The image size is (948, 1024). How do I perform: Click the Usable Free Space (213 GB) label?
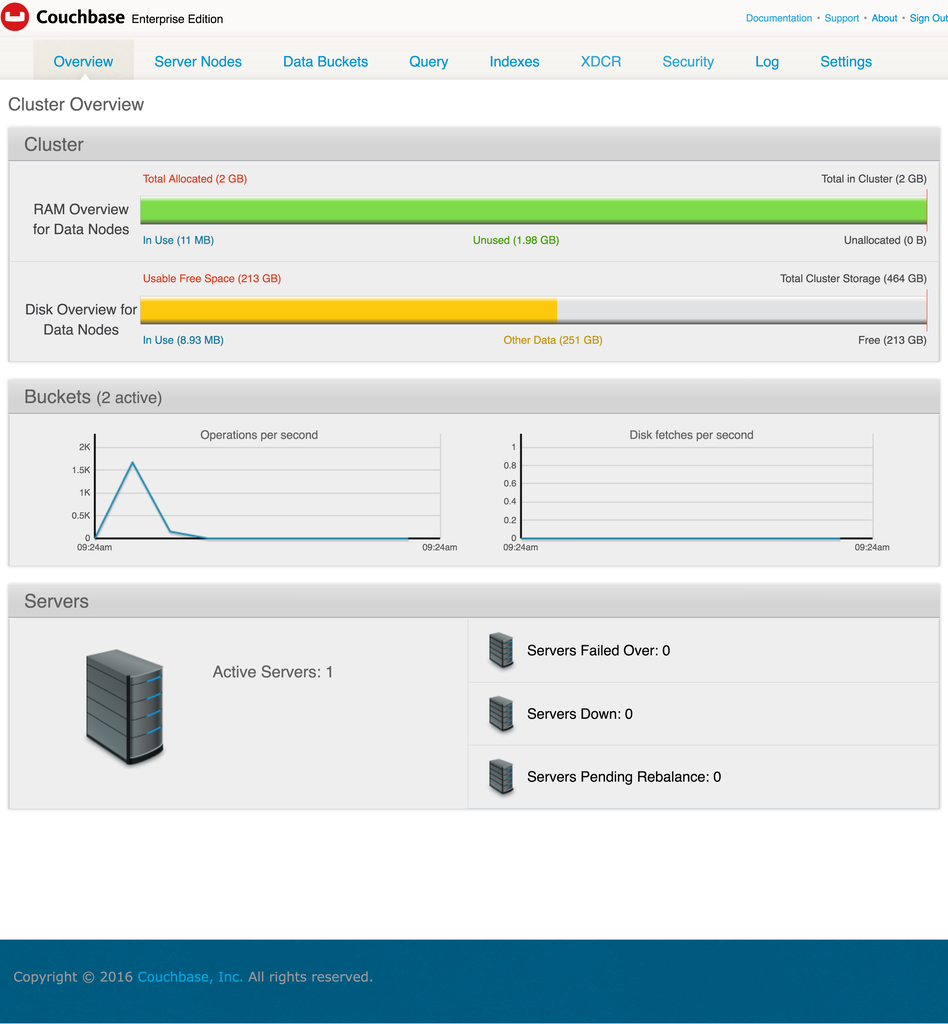click(212, 279)
